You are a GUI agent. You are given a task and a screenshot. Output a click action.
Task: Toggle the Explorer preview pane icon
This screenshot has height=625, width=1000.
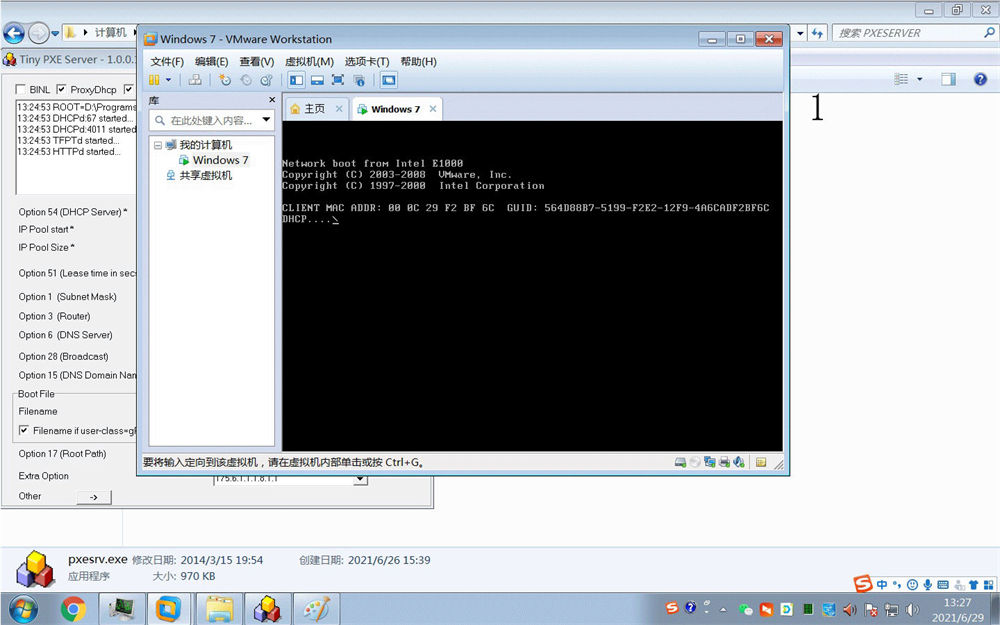pyautogui.click(x=949, y=79)
